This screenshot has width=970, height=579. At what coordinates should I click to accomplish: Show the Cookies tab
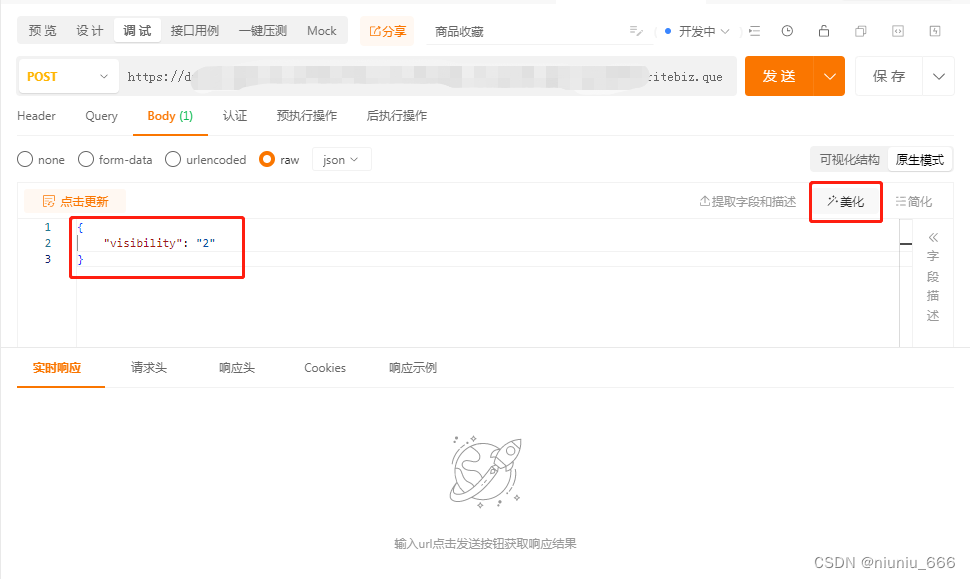click(325, 368)
